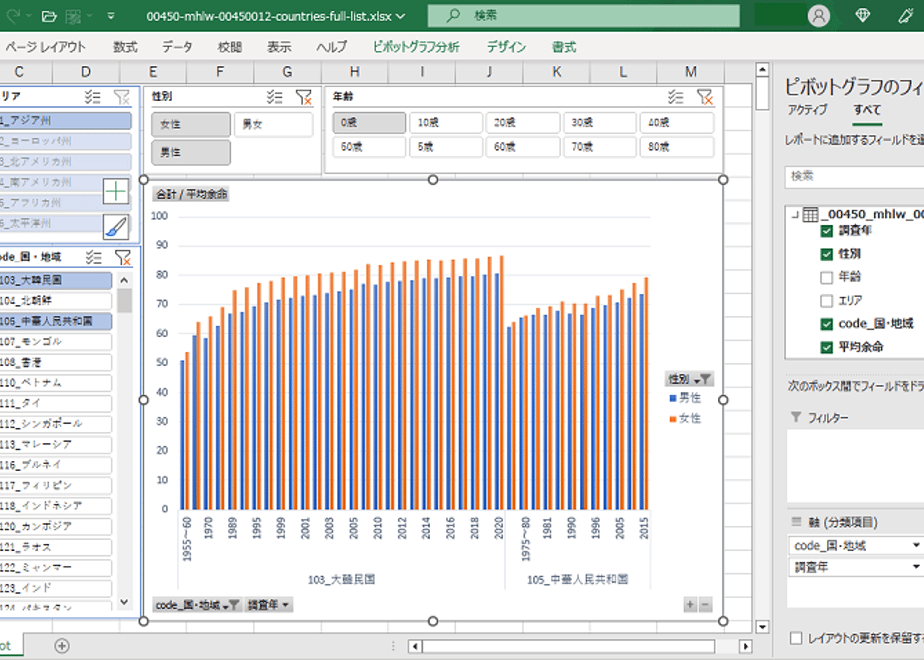Image resolution: width=924 pixels, height=660 pixels.
Task: Click the pen icon in the title bar
Action: (x=906, y=16)
